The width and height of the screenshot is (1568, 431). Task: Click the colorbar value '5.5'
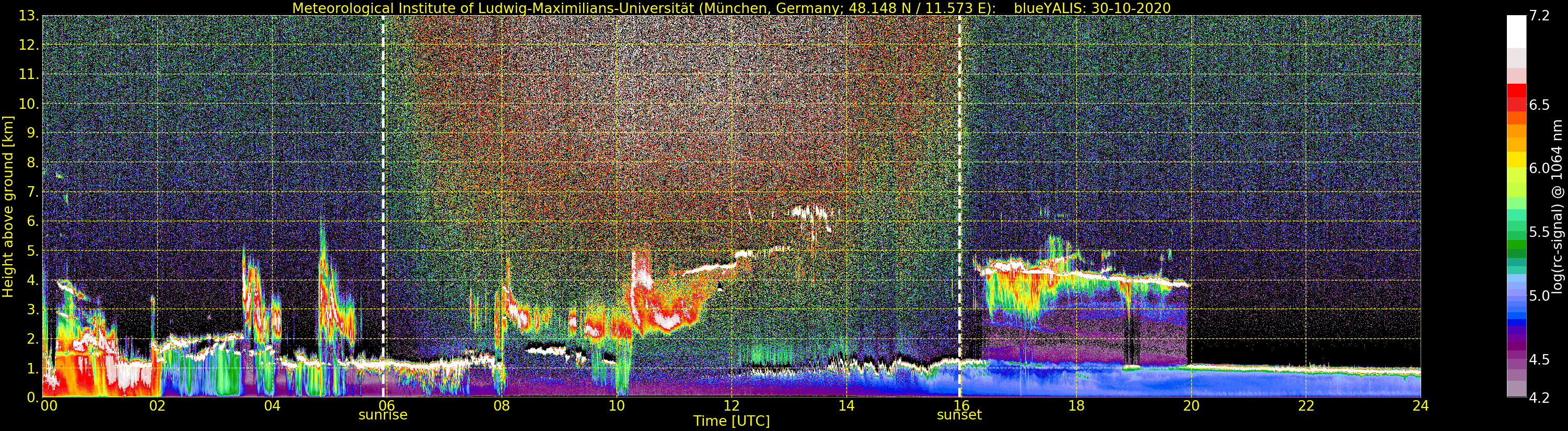click(1539, 232)
